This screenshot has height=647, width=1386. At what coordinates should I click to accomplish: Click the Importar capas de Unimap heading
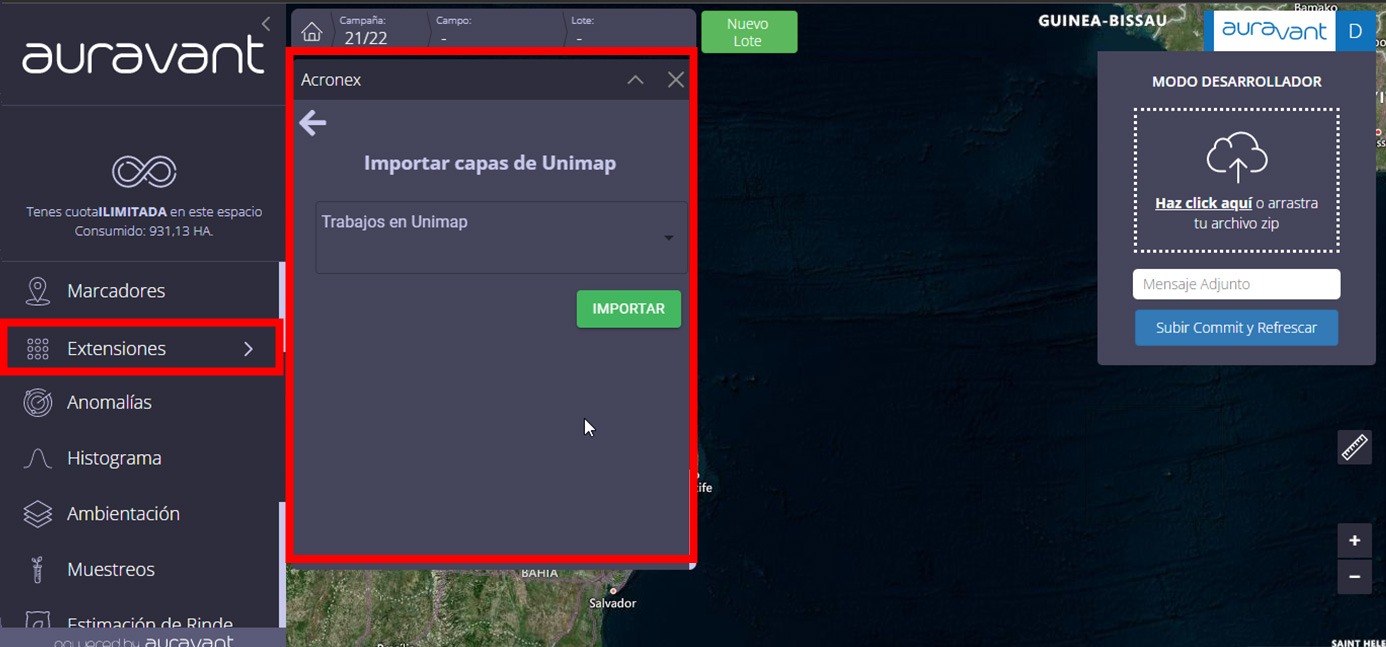click(490, 163)
